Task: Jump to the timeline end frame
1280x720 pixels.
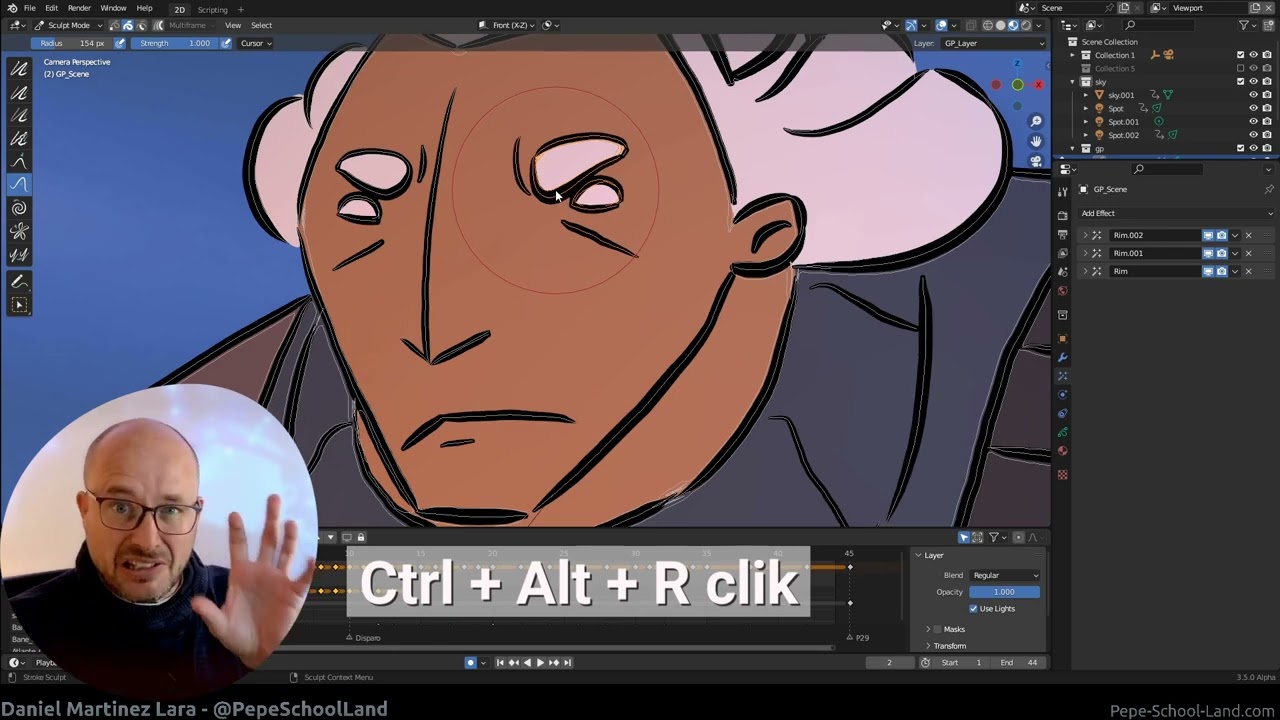Action: click(x=567, y=662)
